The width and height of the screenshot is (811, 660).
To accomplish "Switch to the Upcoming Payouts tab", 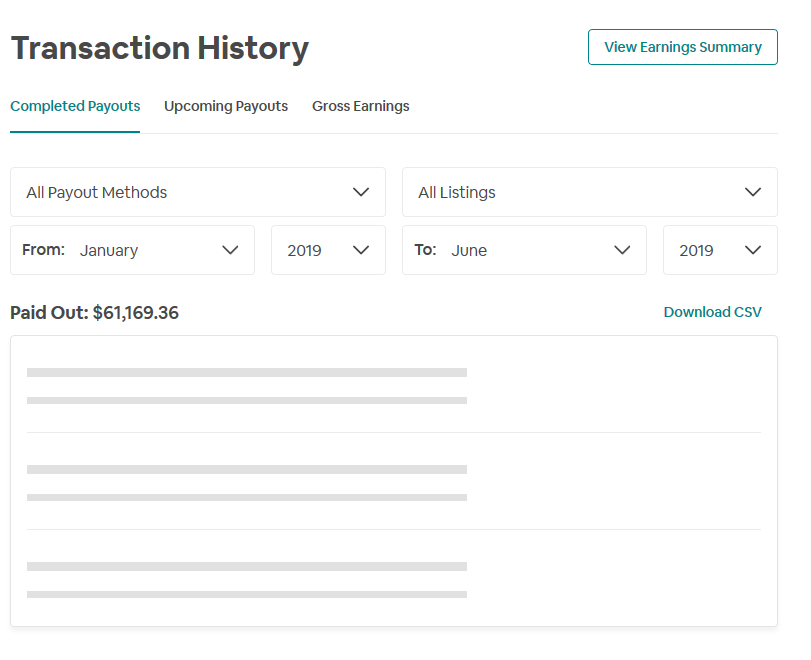I will click(226, 106).
